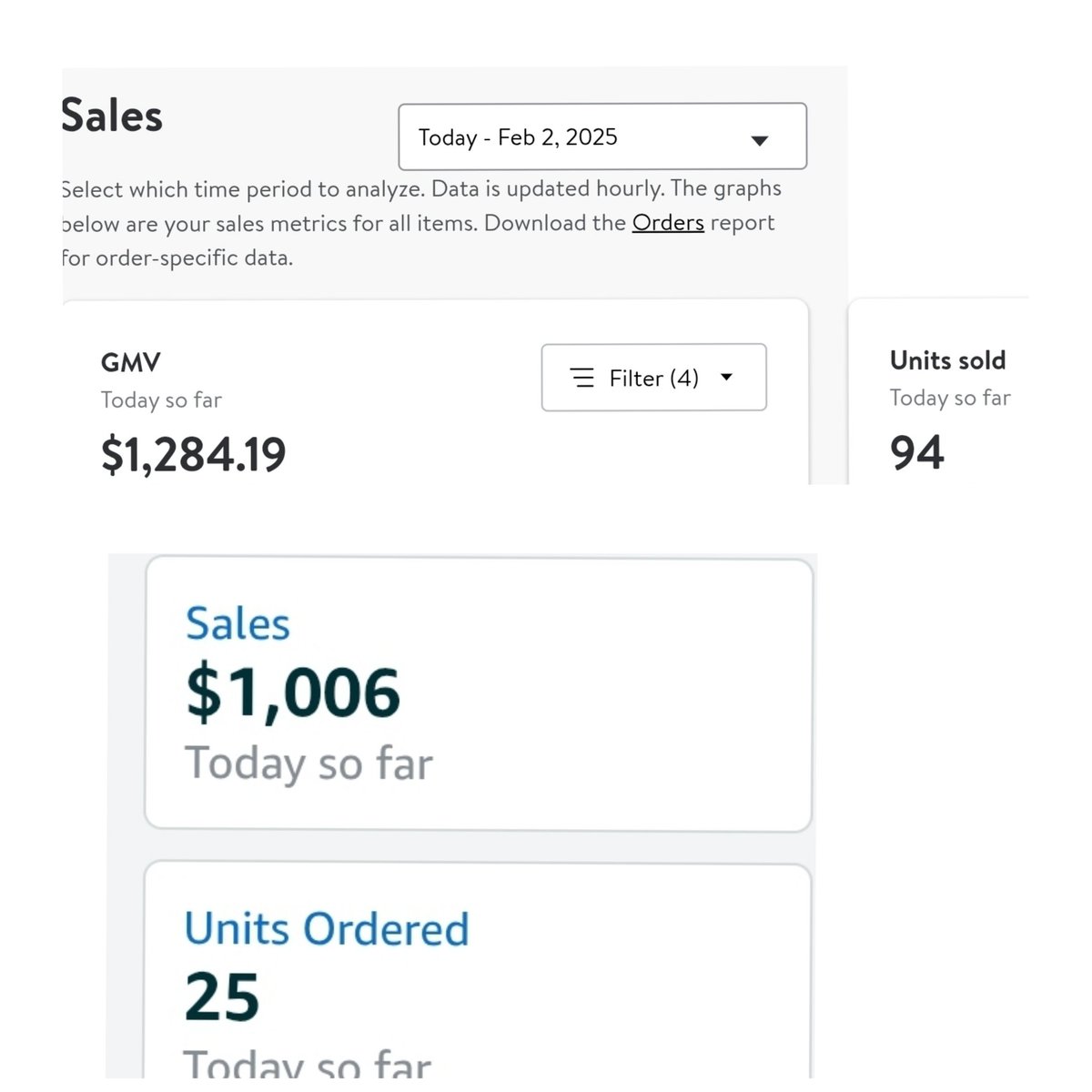Click the Units sold heading
1092x1092 pixels.
tap(947, 360)
